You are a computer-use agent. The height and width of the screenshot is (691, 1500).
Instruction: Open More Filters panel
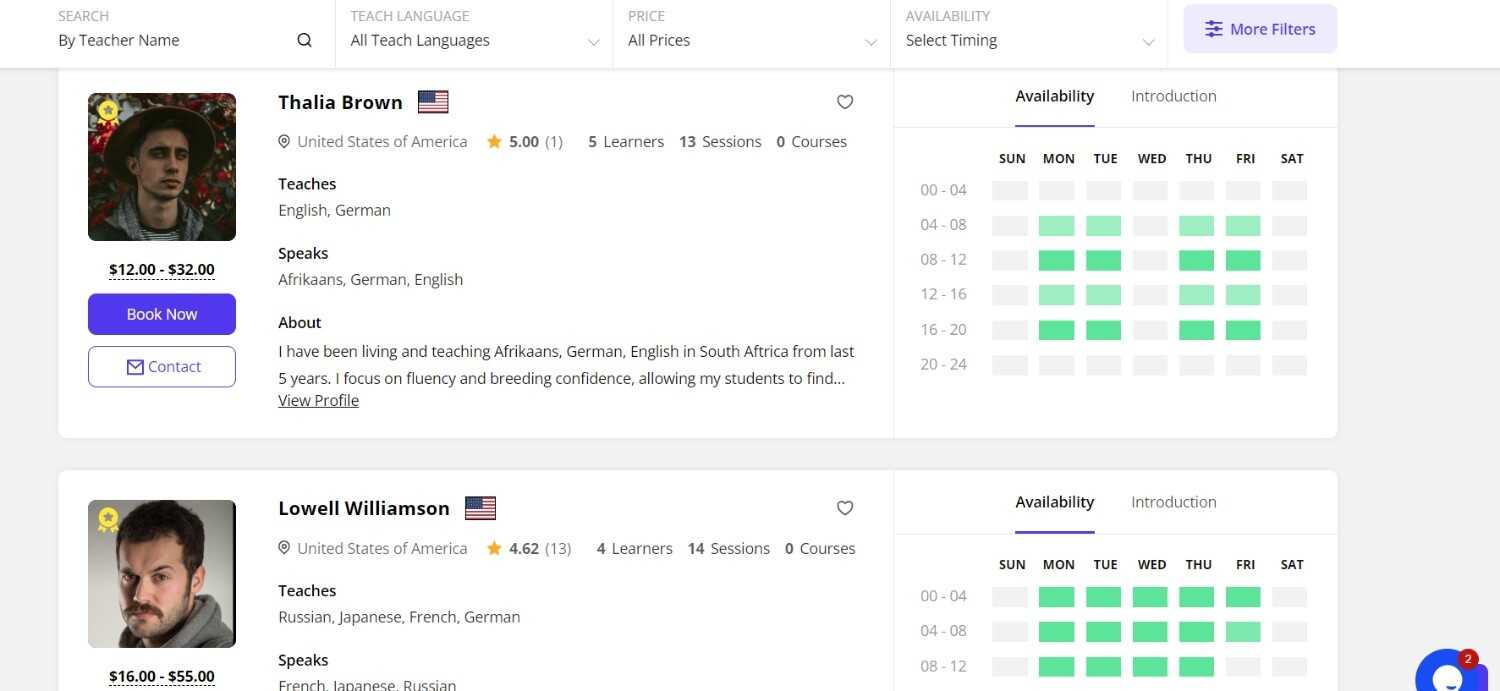1260,29
